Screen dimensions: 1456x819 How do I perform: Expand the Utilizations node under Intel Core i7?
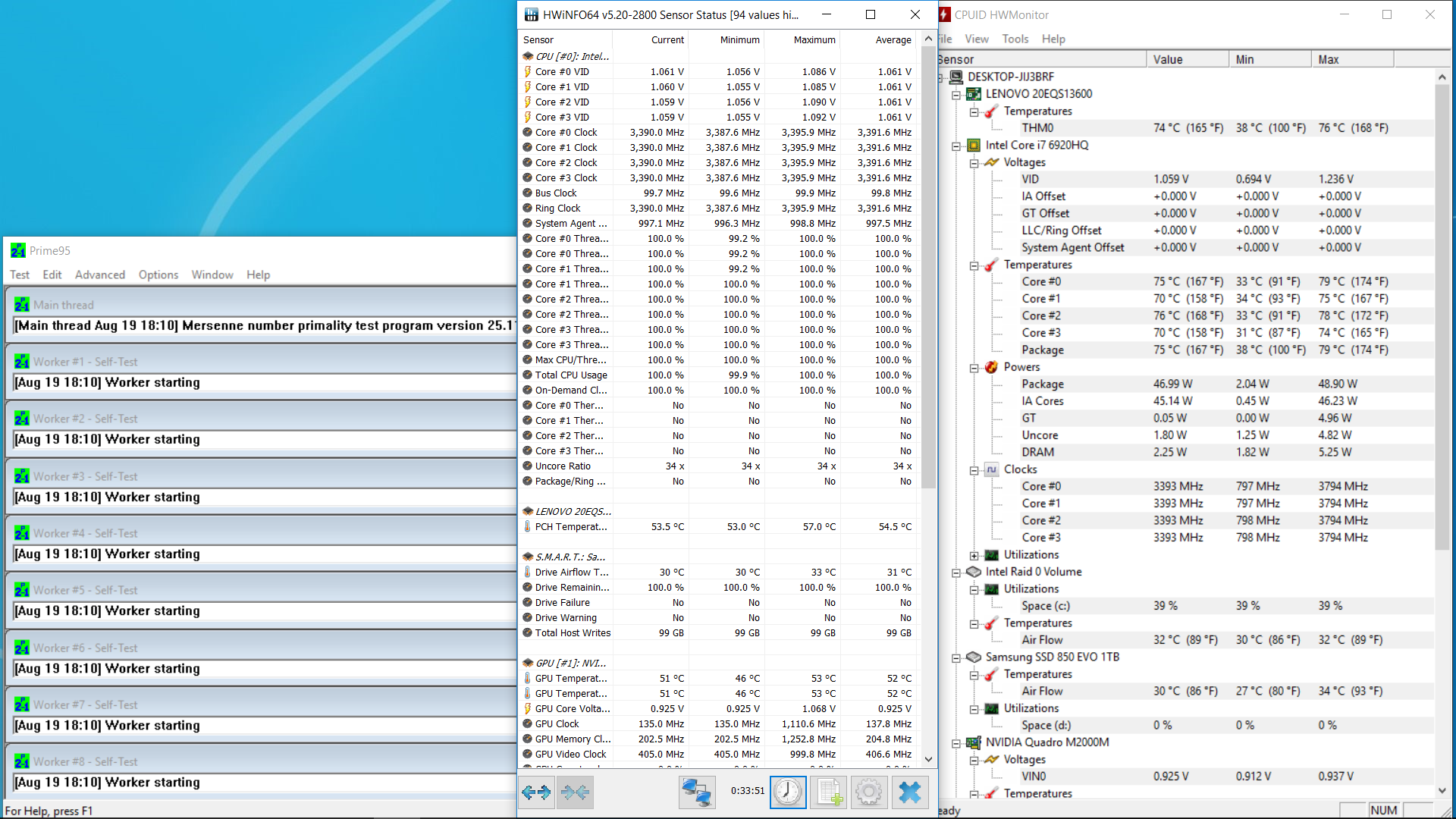pos(974,555)
